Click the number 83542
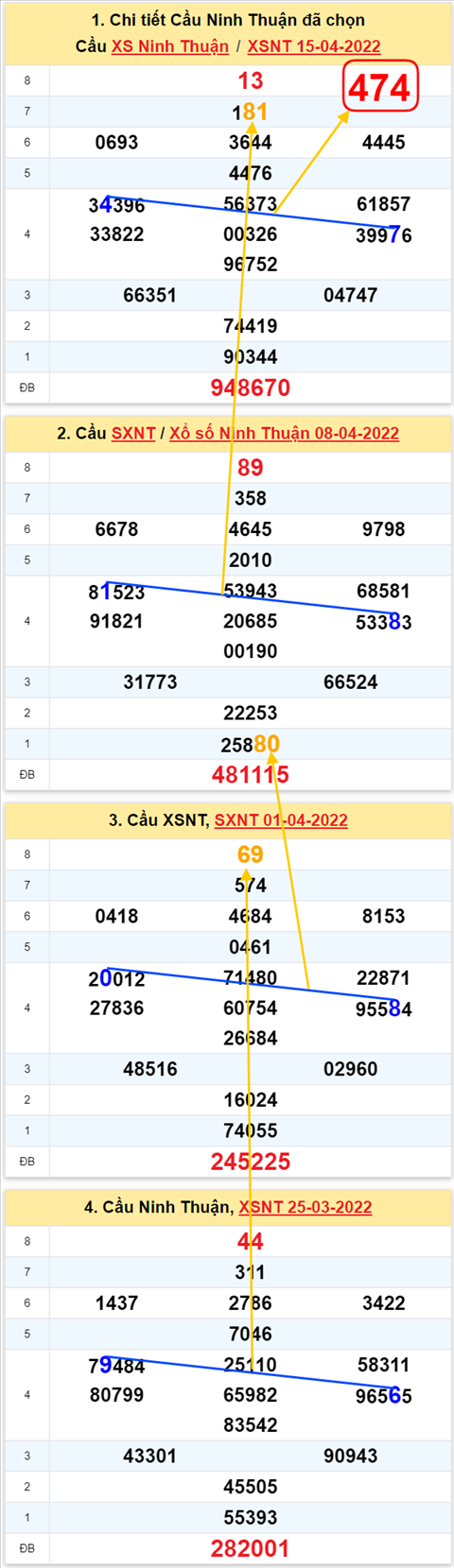The height and width of the screenshot is (1568, 454). tap(251, 1425)
